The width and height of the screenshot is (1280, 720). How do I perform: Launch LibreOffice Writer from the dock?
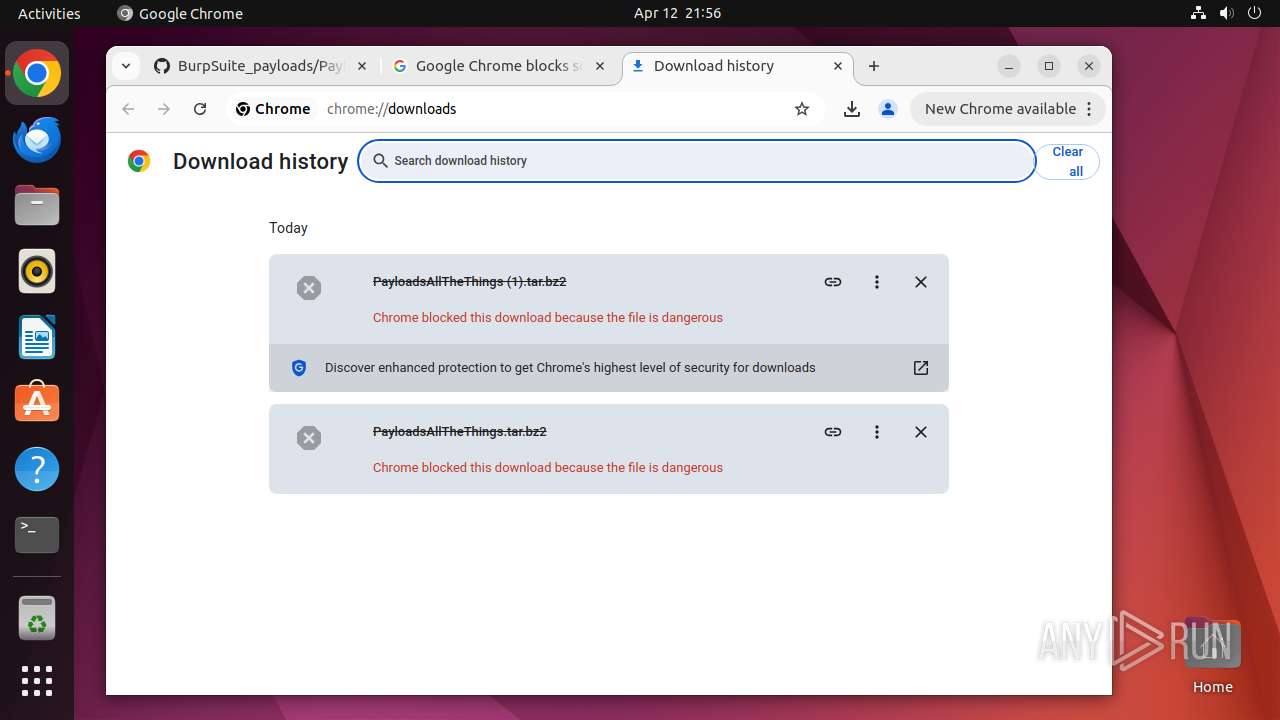(x=37, y=337)
